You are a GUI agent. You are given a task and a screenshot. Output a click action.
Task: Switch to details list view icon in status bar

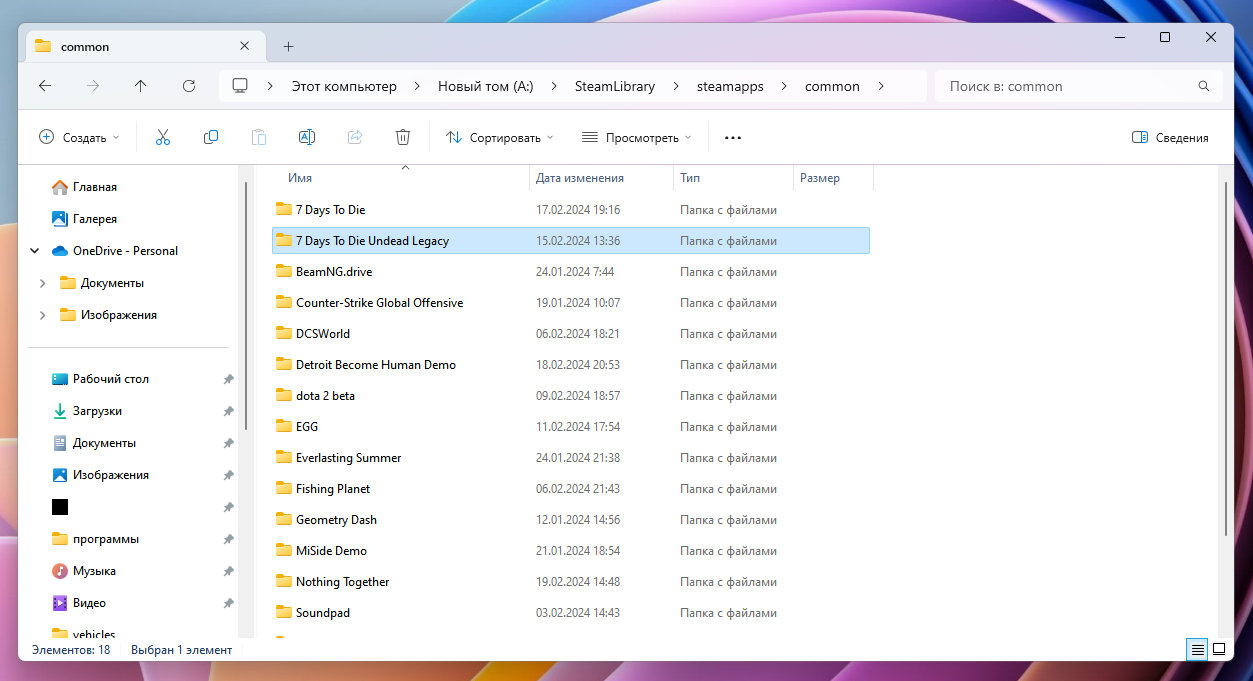pos(1197,649)
